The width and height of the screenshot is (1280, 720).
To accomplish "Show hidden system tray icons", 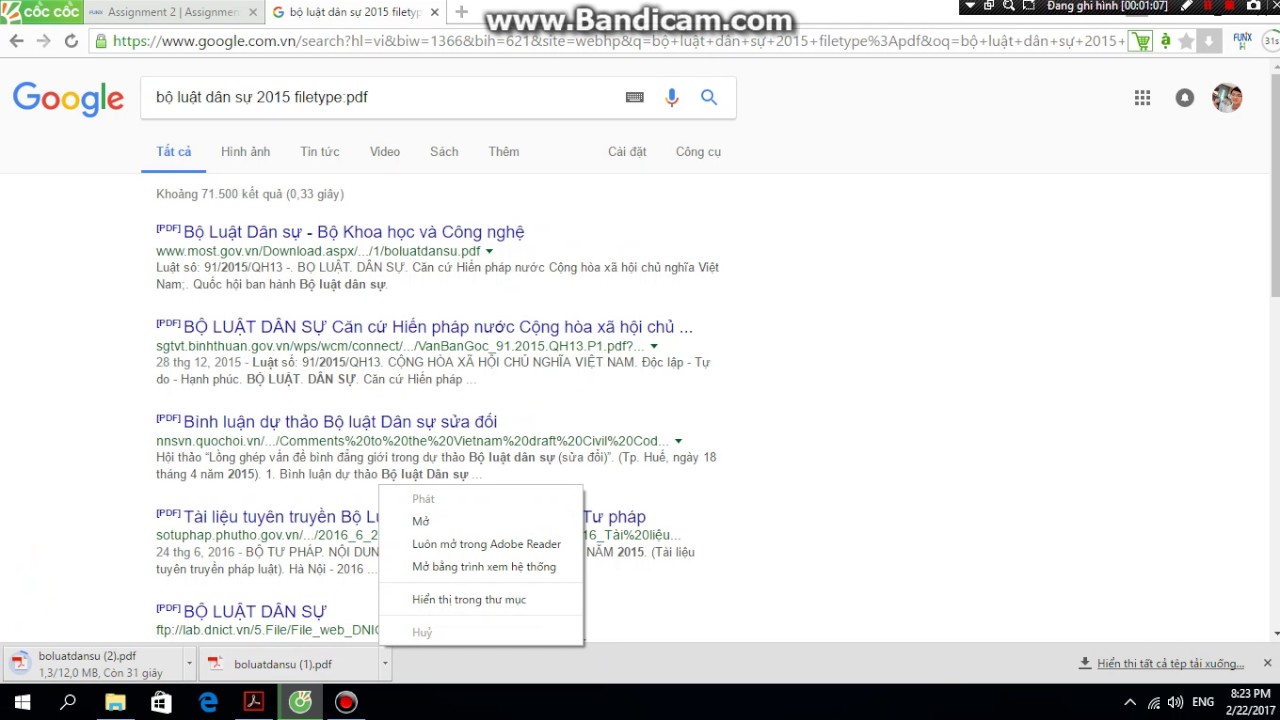I will point(1130,702).
